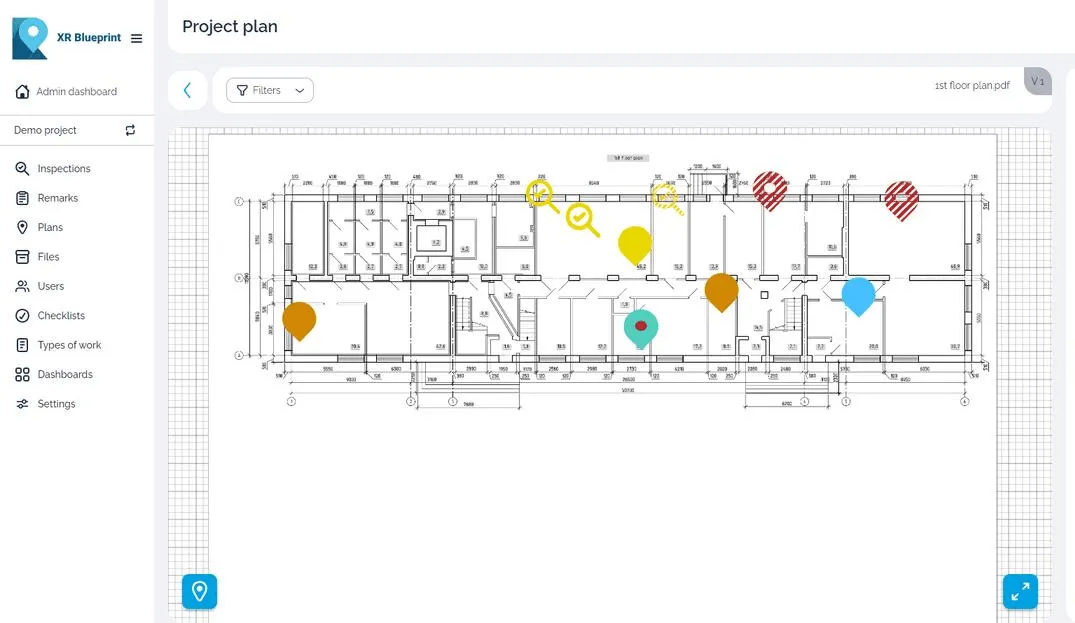Viewport: 1075px width, 623px height.
Task: Open Remarks in the sidebar
Action: tap(58, 198)
